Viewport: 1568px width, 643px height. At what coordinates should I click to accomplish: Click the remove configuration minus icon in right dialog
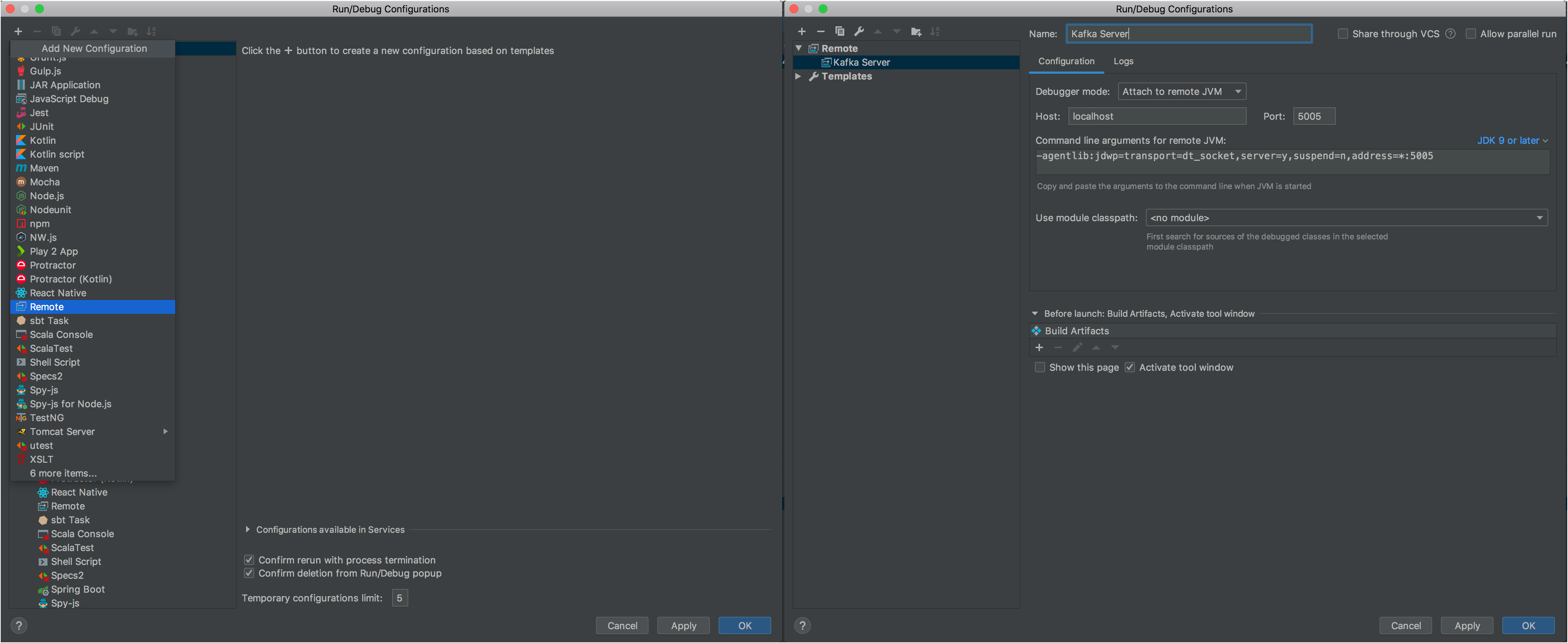click(821, 32)
